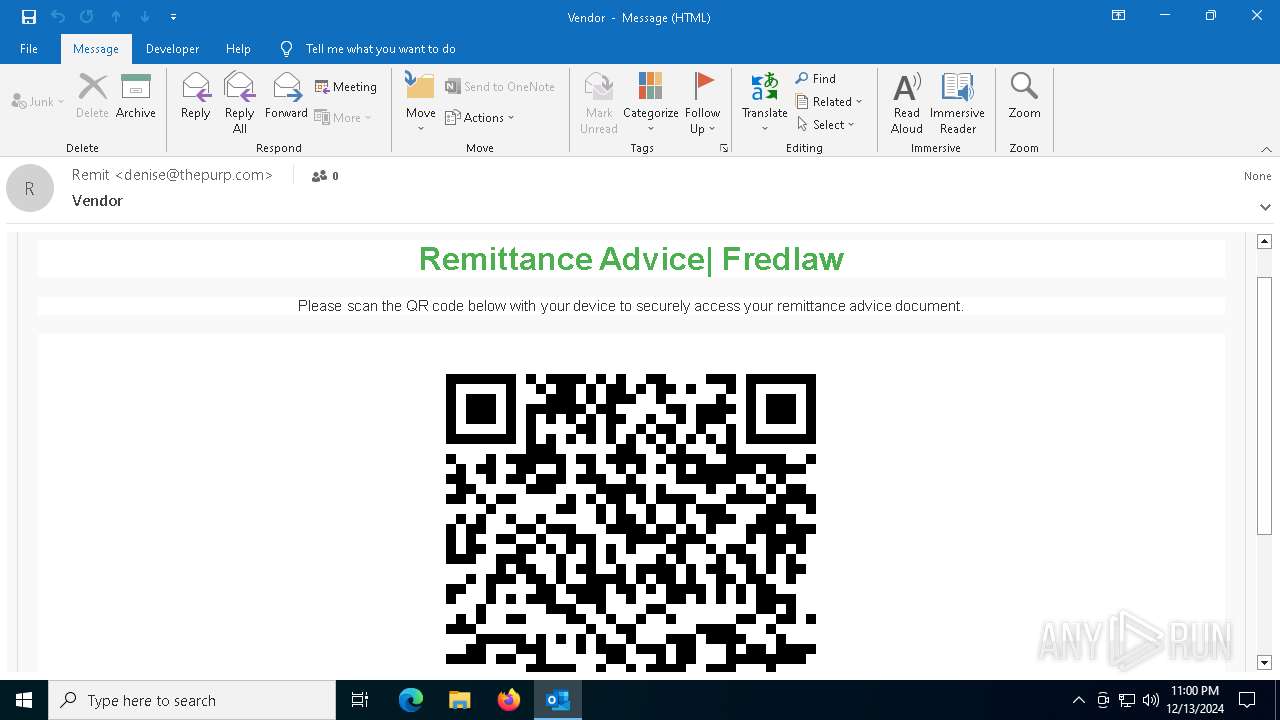Launch Firefox from the taskbar
Viewport: 1280px width, 720px height.
(509, 700)
